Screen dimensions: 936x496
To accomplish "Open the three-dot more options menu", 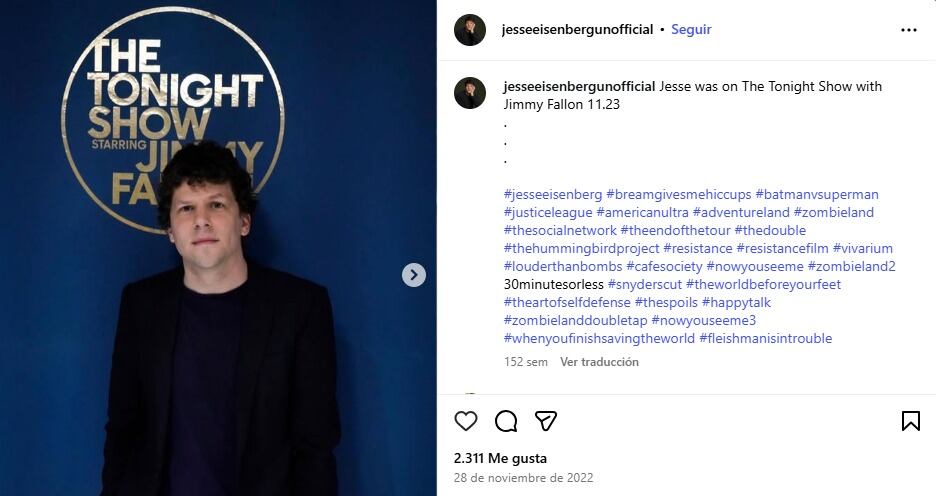I will pyautogui.click(x=909, y=30).
